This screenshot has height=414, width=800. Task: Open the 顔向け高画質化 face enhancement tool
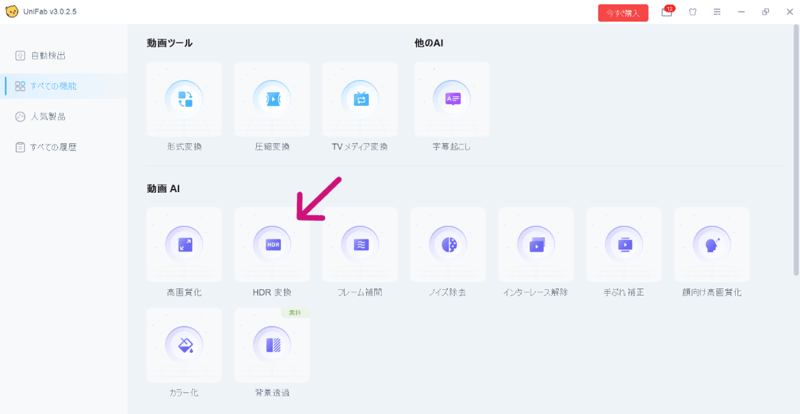point(712,244)
